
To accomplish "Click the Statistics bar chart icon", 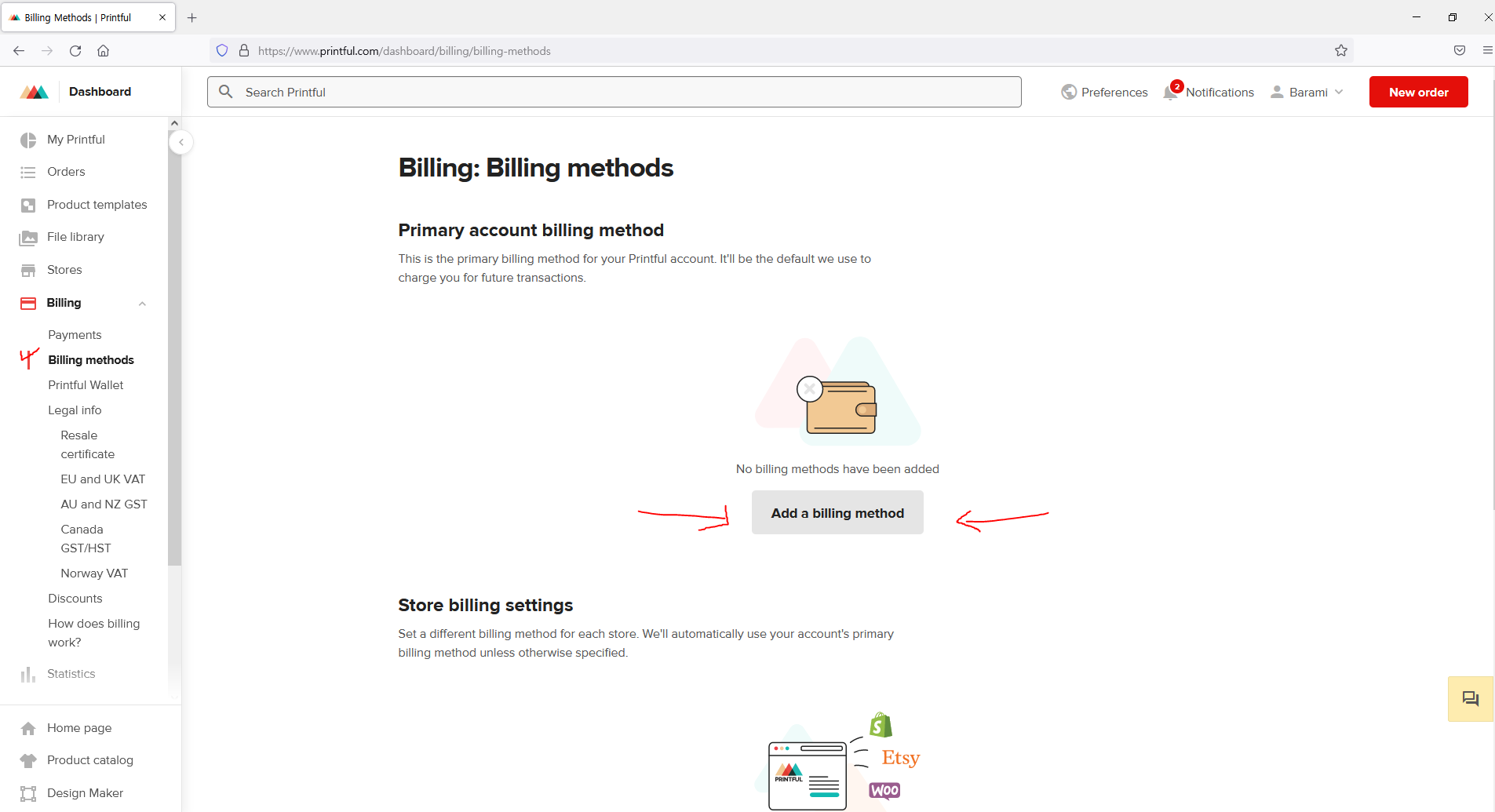I will (28, 674).
